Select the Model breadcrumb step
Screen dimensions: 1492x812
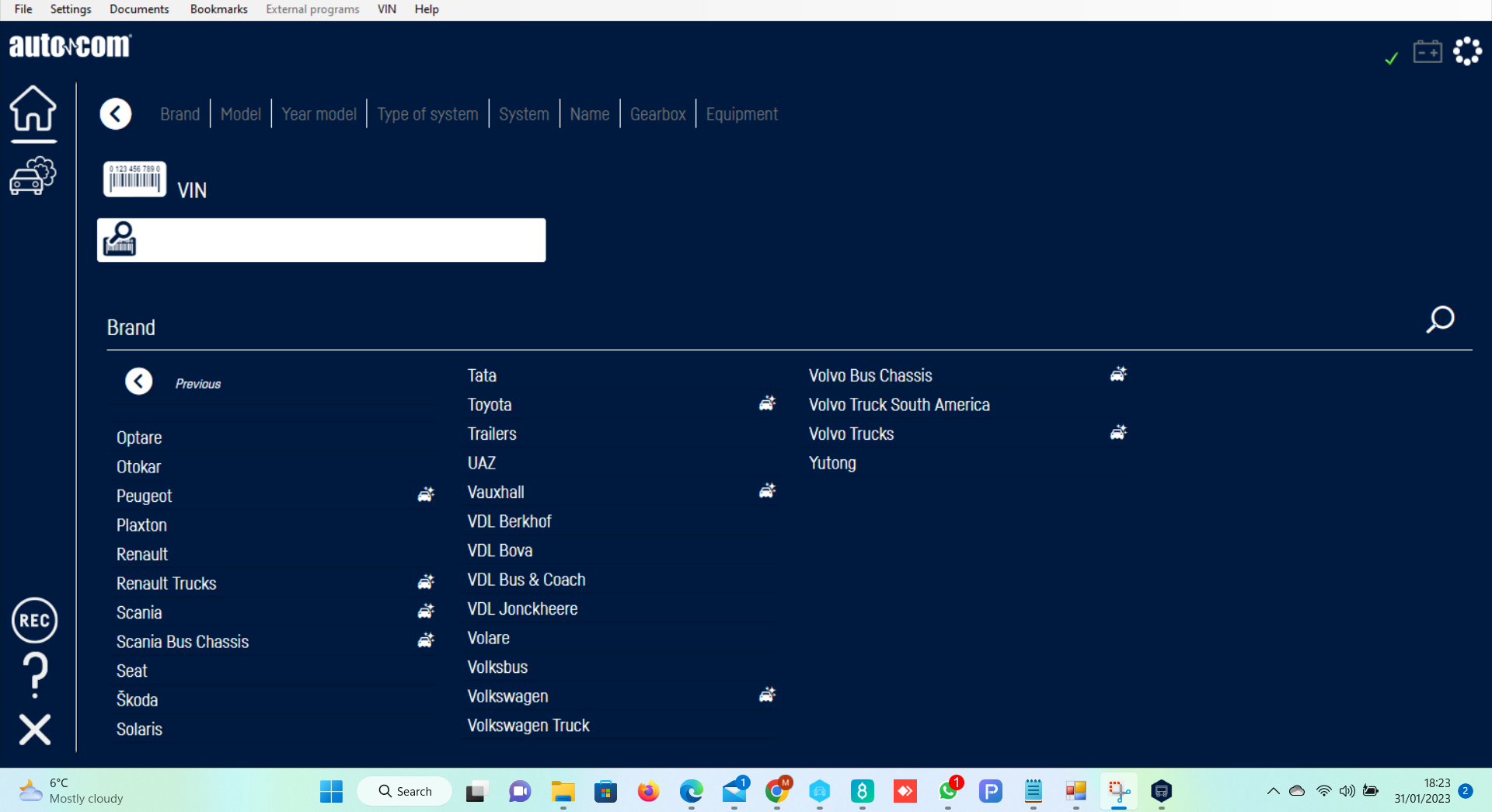(241, 114)
